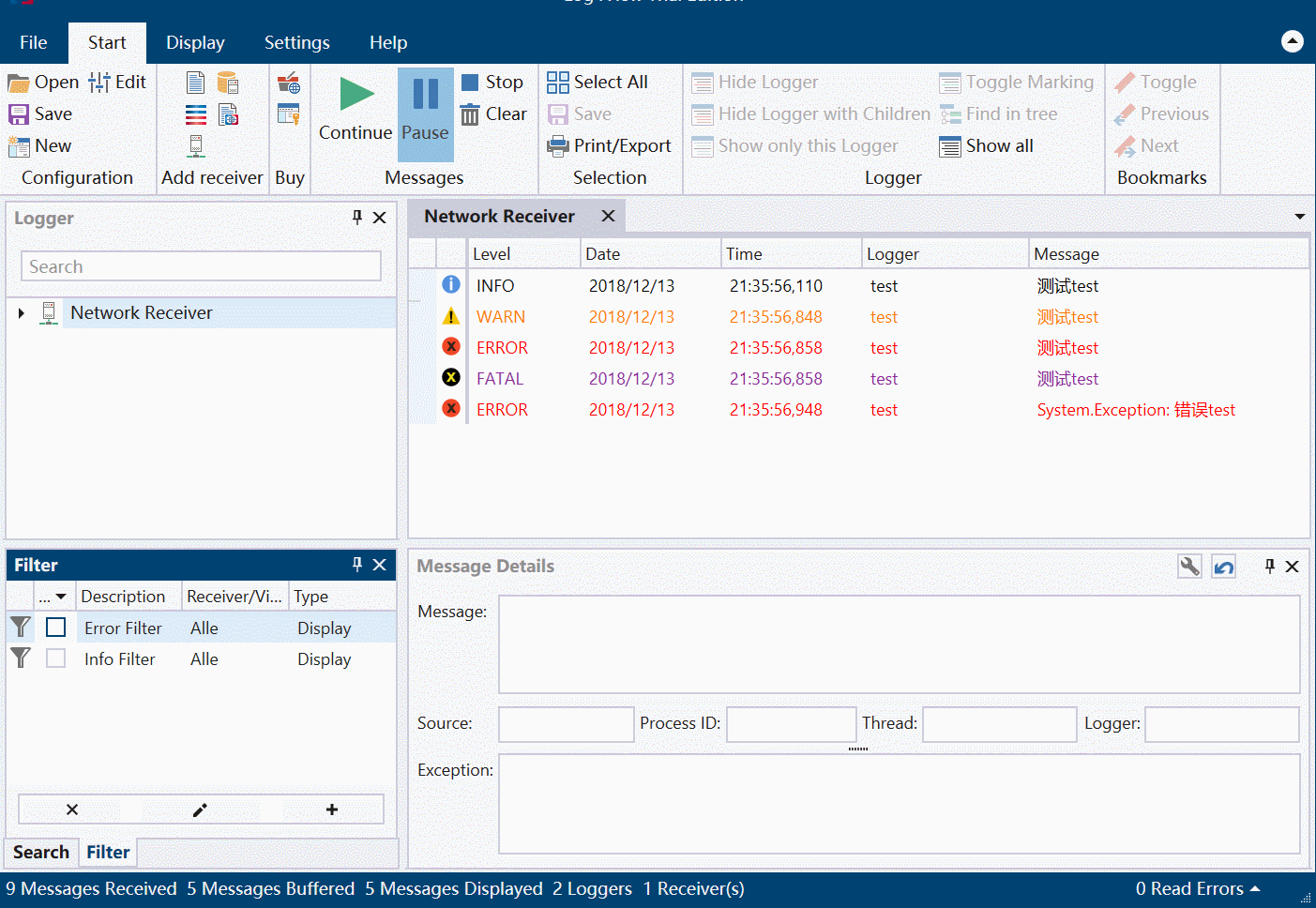Expand the Read Errors status arrow

pos(1255,888)
